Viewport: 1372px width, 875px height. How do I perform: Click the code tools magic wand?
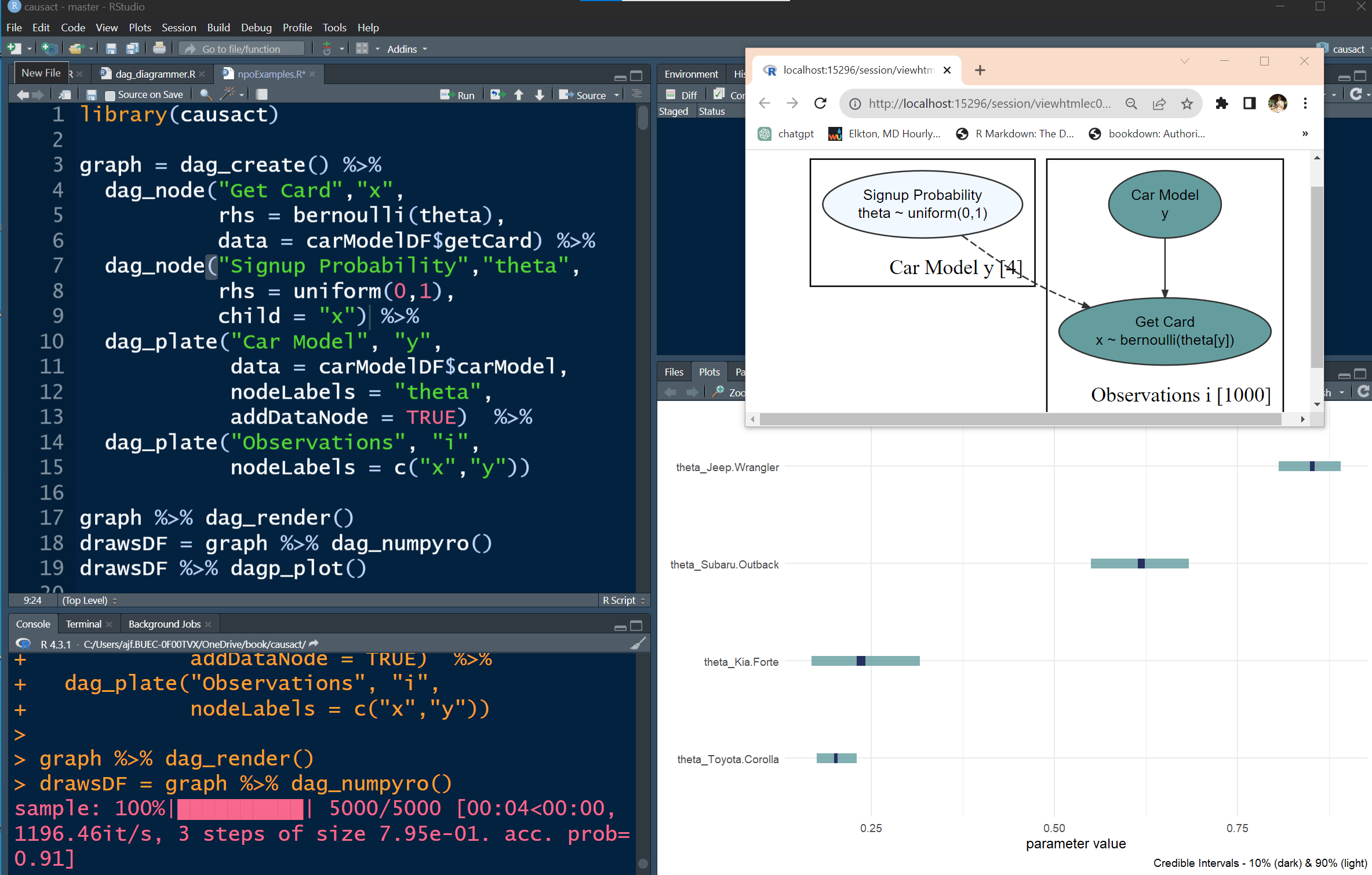(228, 94)
